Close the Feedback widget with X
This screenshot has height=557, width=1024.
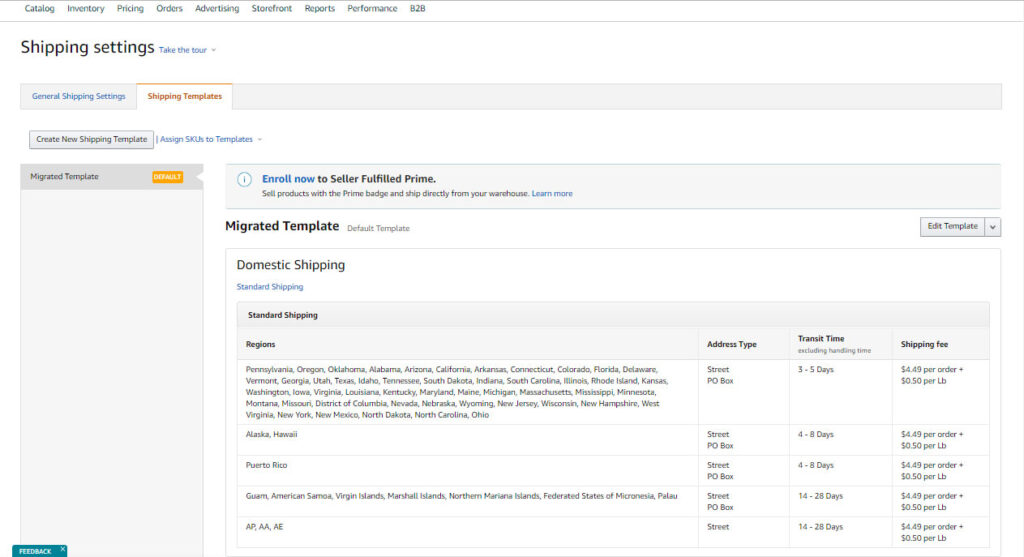[62, 549]
